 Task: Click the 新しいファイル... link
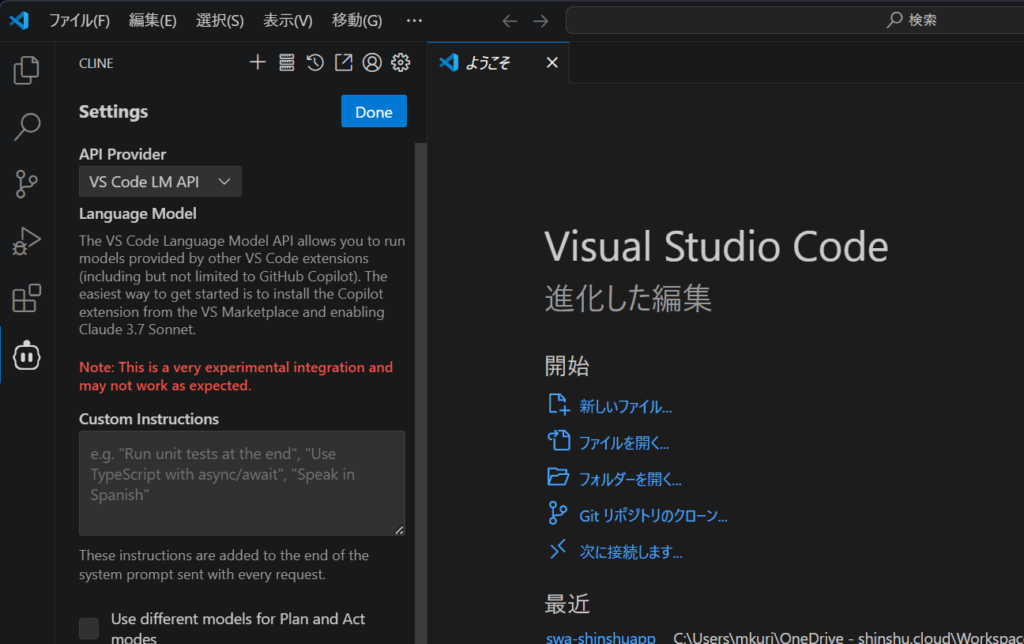click(x=625, y=407)
